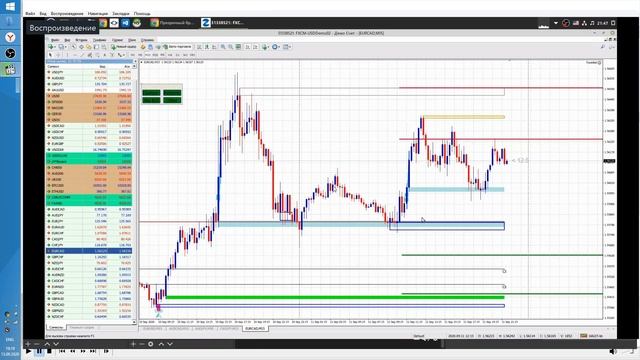The image size is (640, 360).
Task: Open OBS Studio from the taskbar
Action: click(x=10, y=53)
